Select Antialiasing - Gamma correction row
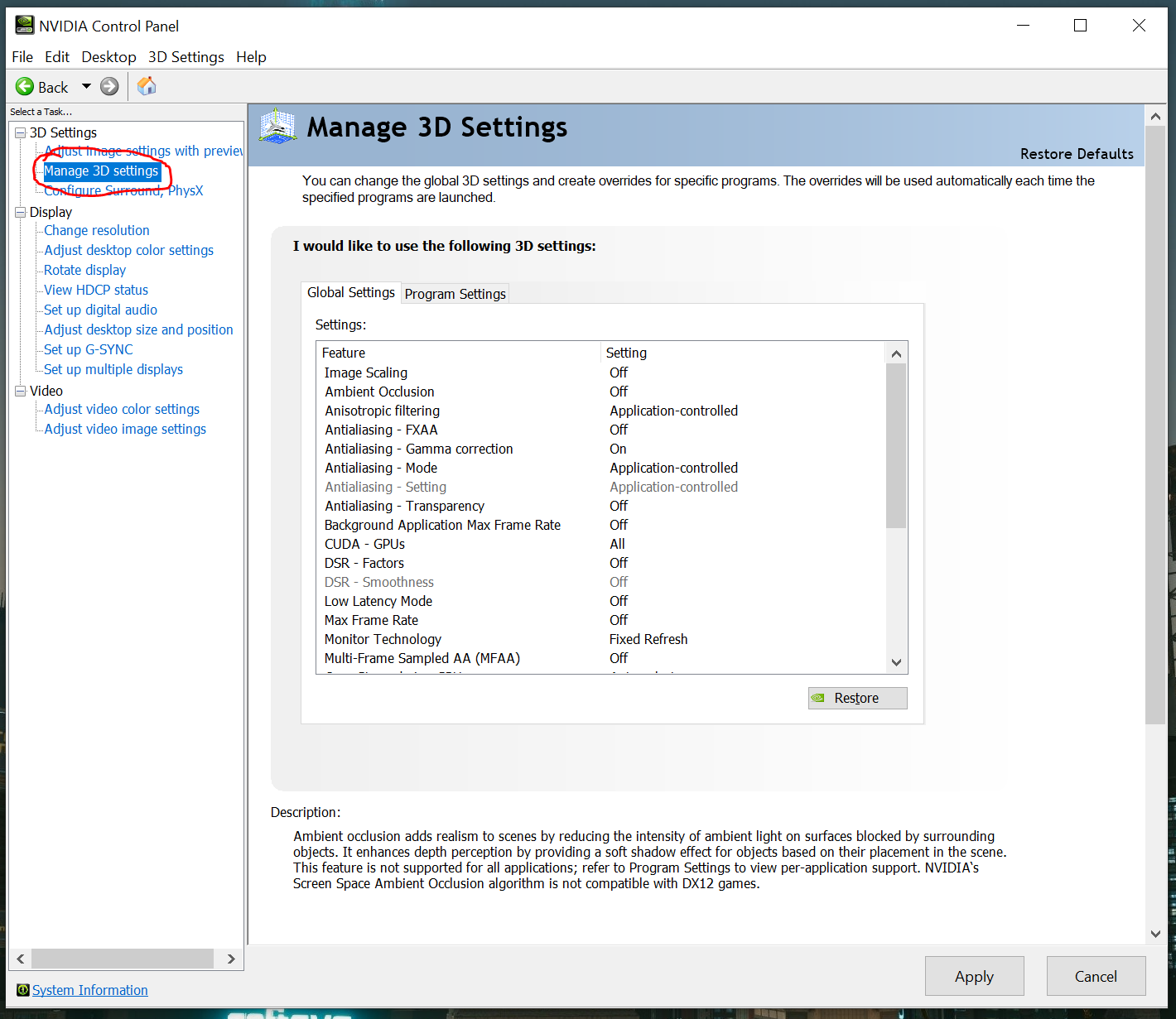Viewport: 1176px width, 1019px height. click(x=601, y=449)
